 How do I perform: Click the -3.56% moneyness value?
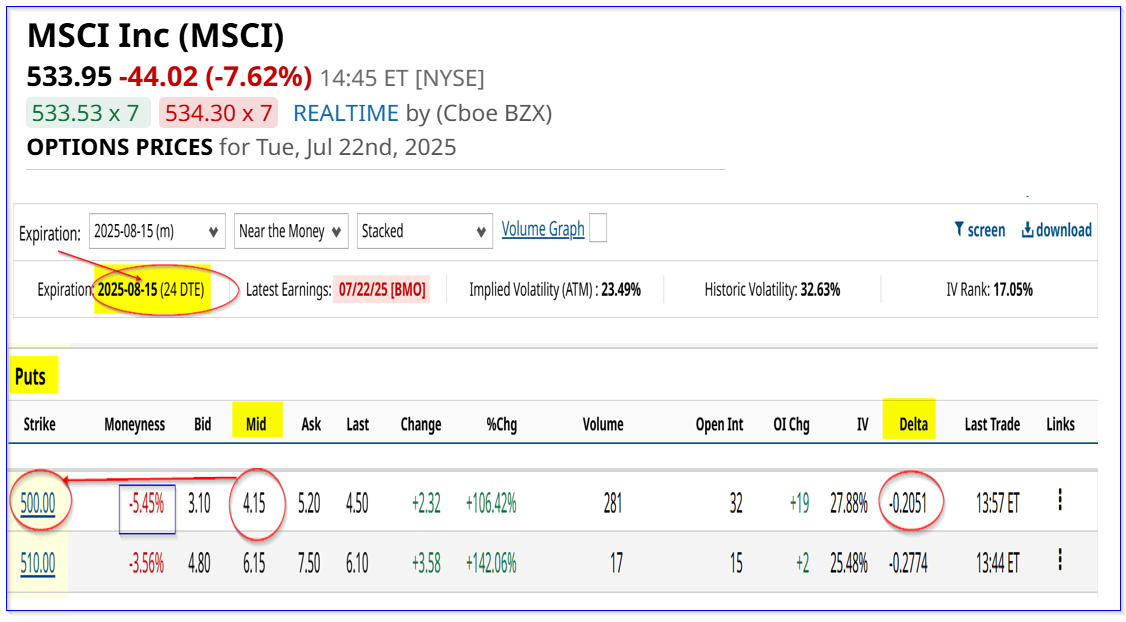tap(146, 563)
